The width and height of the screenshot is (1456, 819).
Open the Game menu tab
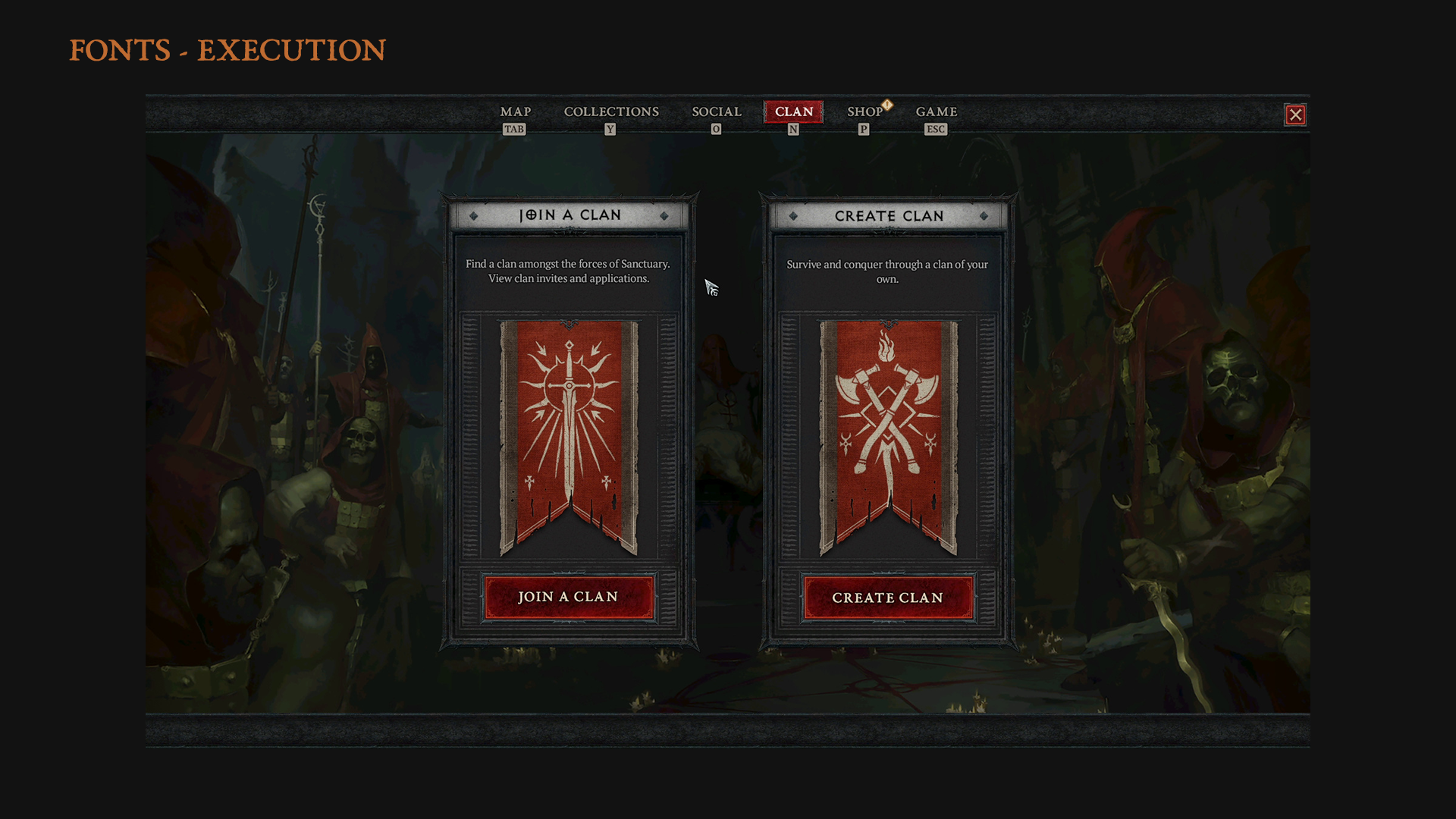937,111
